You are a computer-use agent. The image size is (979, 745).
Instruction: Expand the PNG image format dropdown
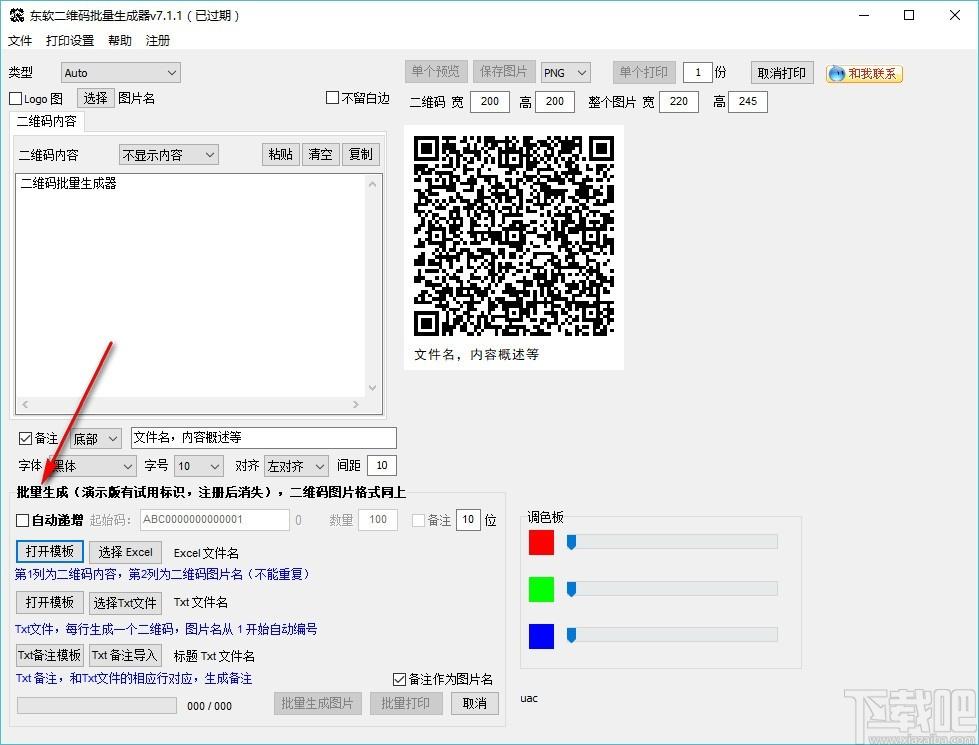(565, 72)
